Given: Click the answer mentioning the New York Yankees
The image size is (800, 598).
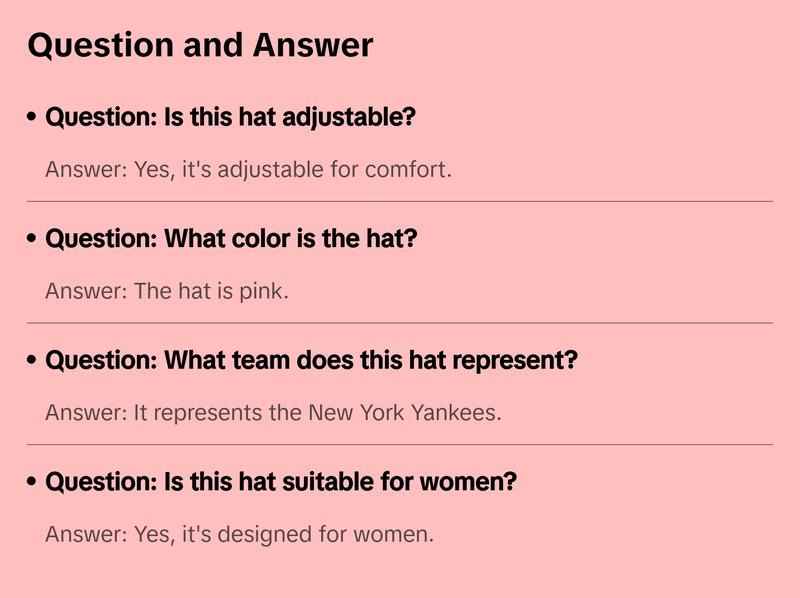Looking at the screenshot, I should (273, 412).
